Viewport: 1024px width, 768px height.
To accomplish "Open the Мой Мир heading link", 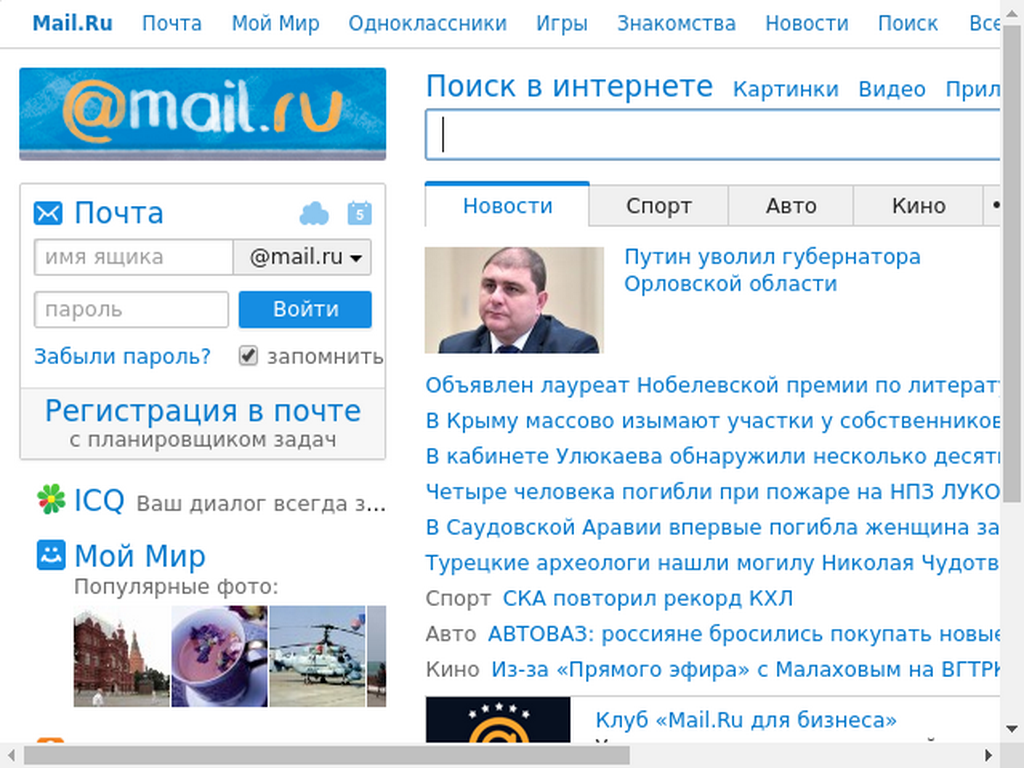I will (140, 556).
